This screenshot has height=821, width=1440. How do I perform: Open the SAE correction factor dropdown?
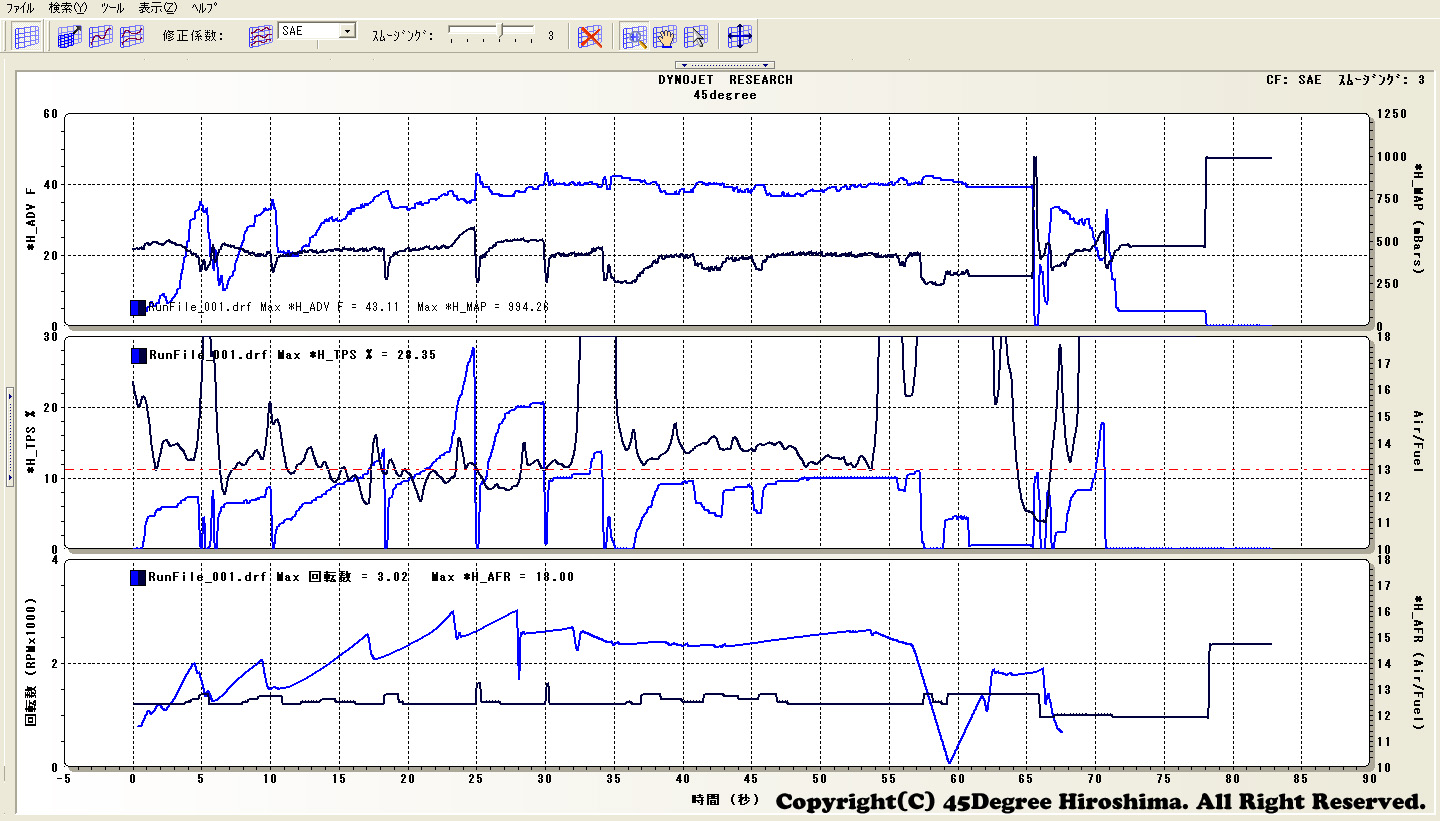coord(347,31)
